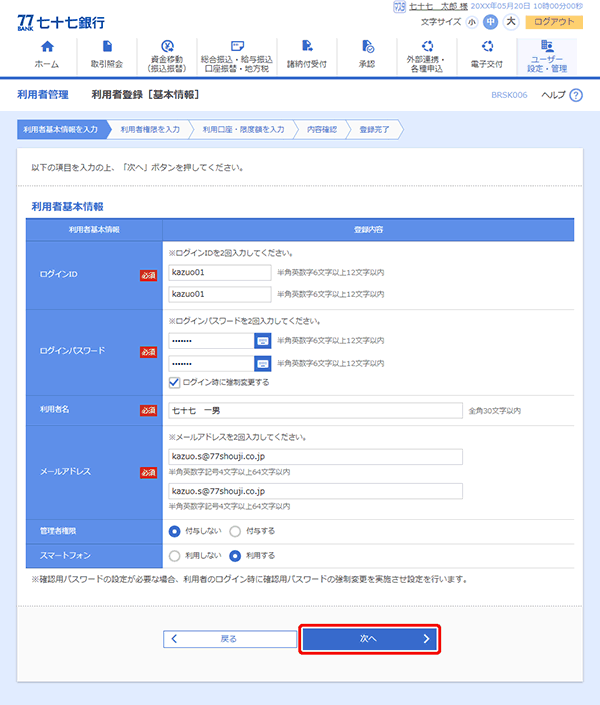Open 承認 approval icon
The width and height of the screenshot is (600, 705).
click(367, 46)
